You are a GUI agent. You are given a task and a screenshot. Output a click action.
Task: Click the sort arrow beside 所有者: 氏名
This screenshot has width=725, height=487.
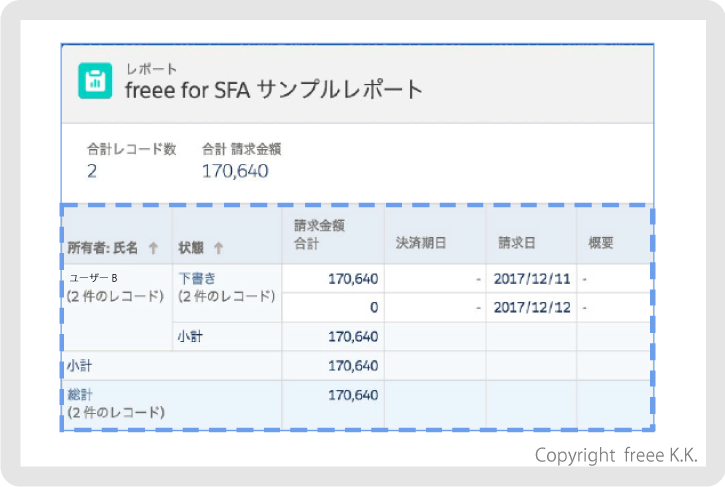click(x=154, y=248)
